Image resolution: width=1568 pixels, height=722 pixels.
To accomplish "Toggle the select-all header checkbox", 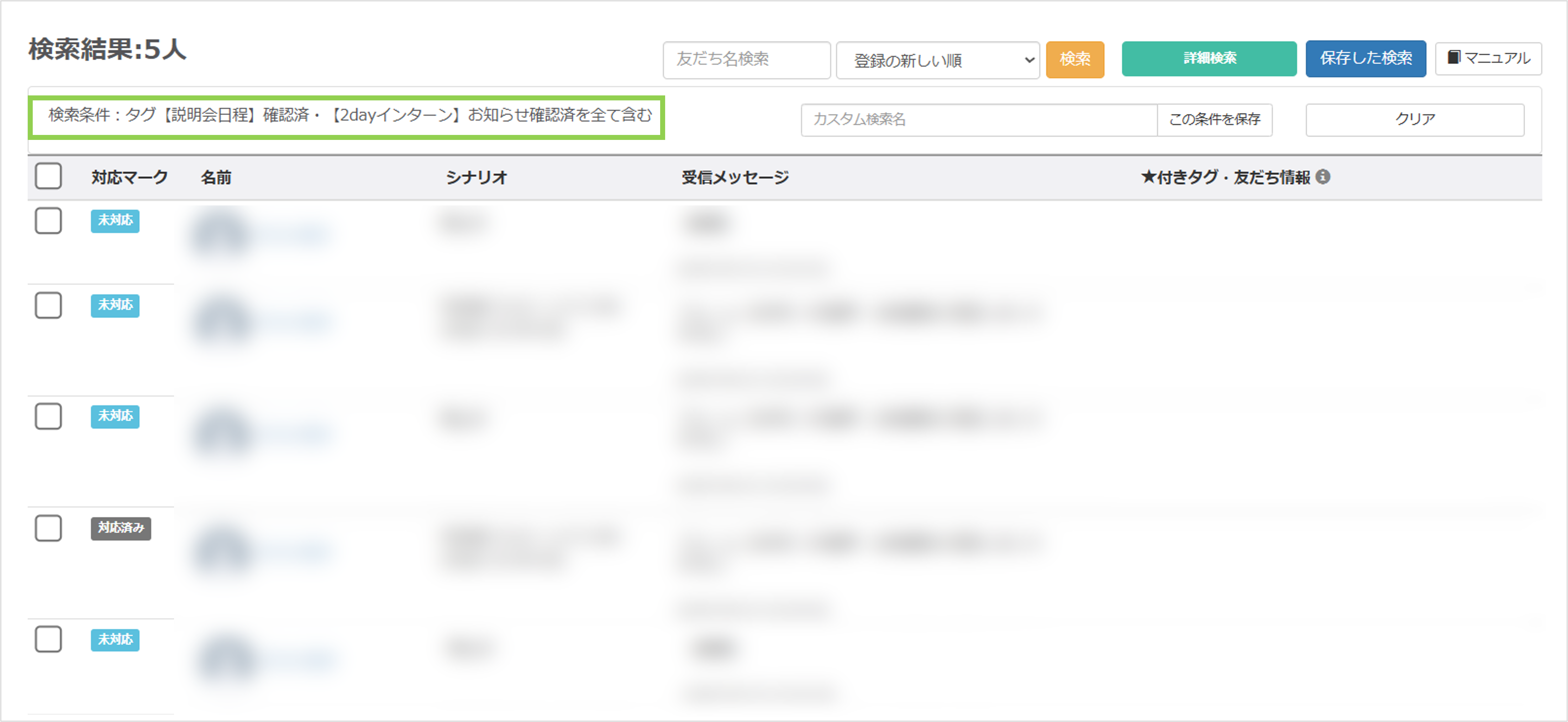I will pos(48,177).
